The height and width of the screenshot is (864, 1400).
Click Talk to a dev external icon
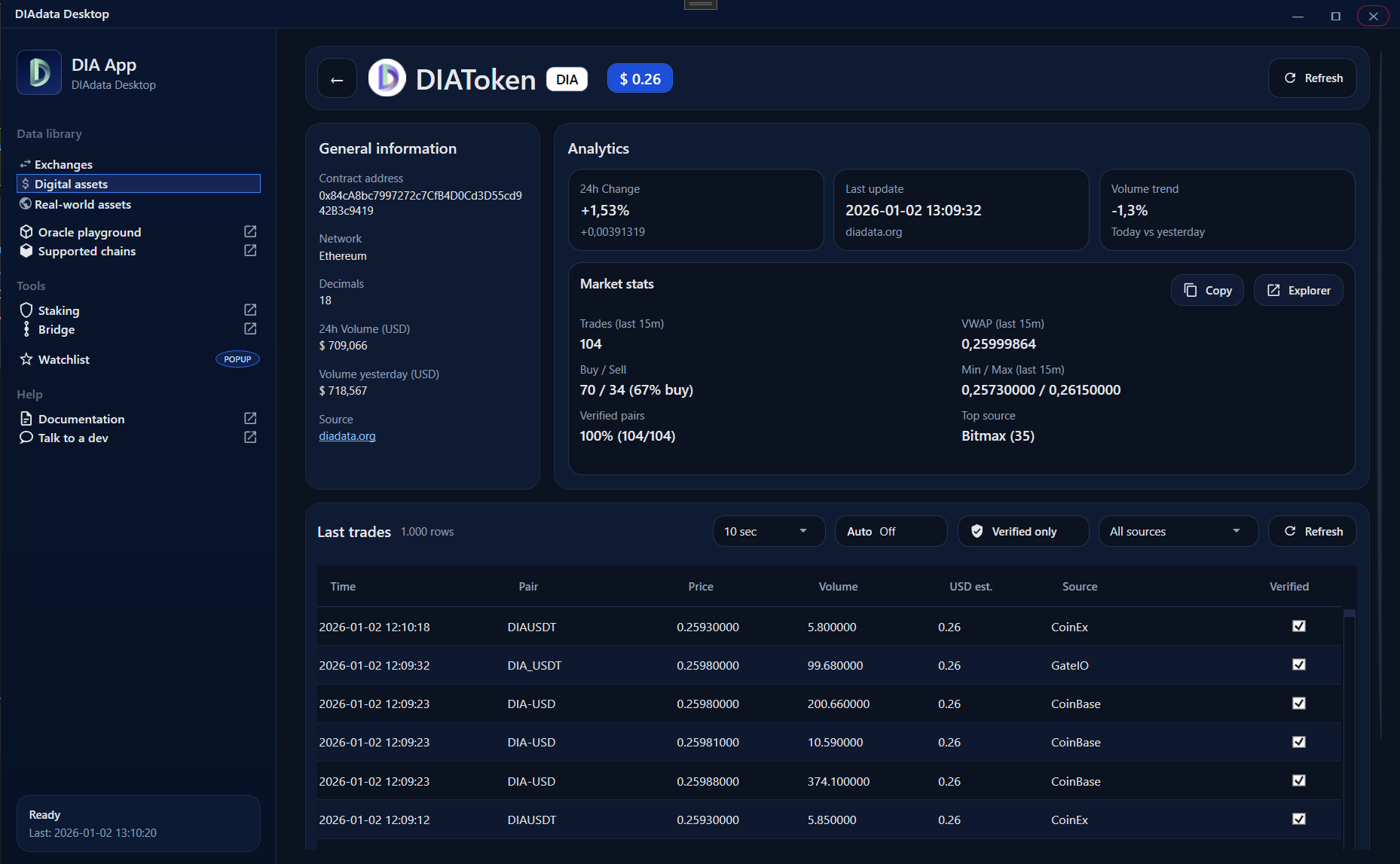250,437
